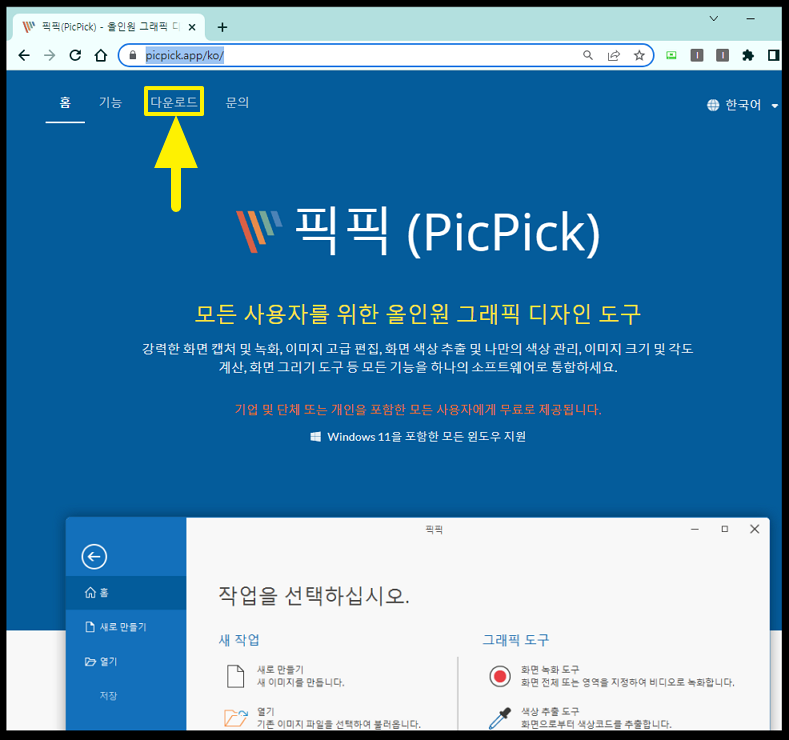Click the 그래픽 도구 heading

click(516, 640)
